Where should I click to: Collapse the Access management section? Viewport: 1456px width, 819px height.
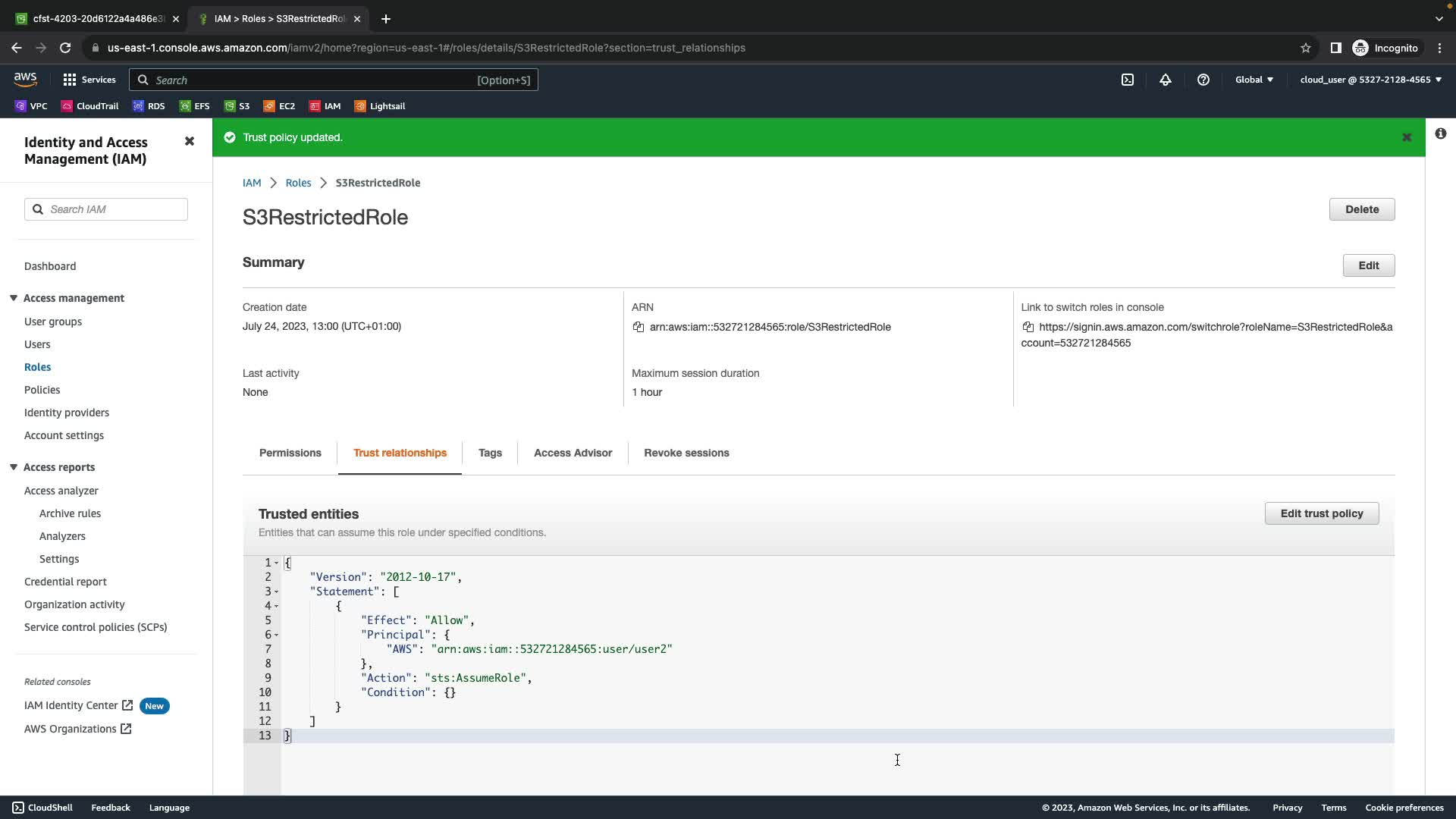coord(14,298)
